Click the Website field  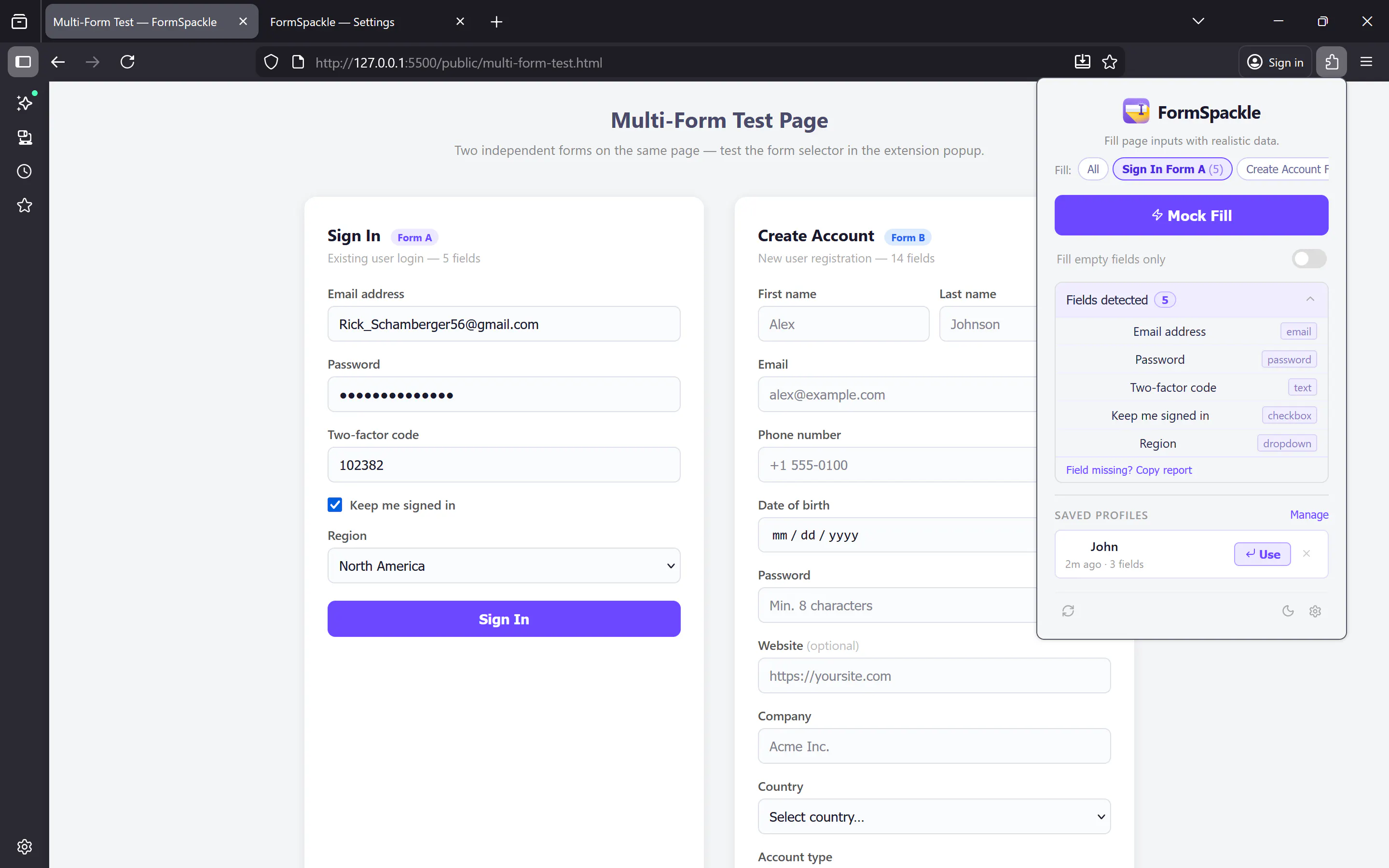pos(934,675)
